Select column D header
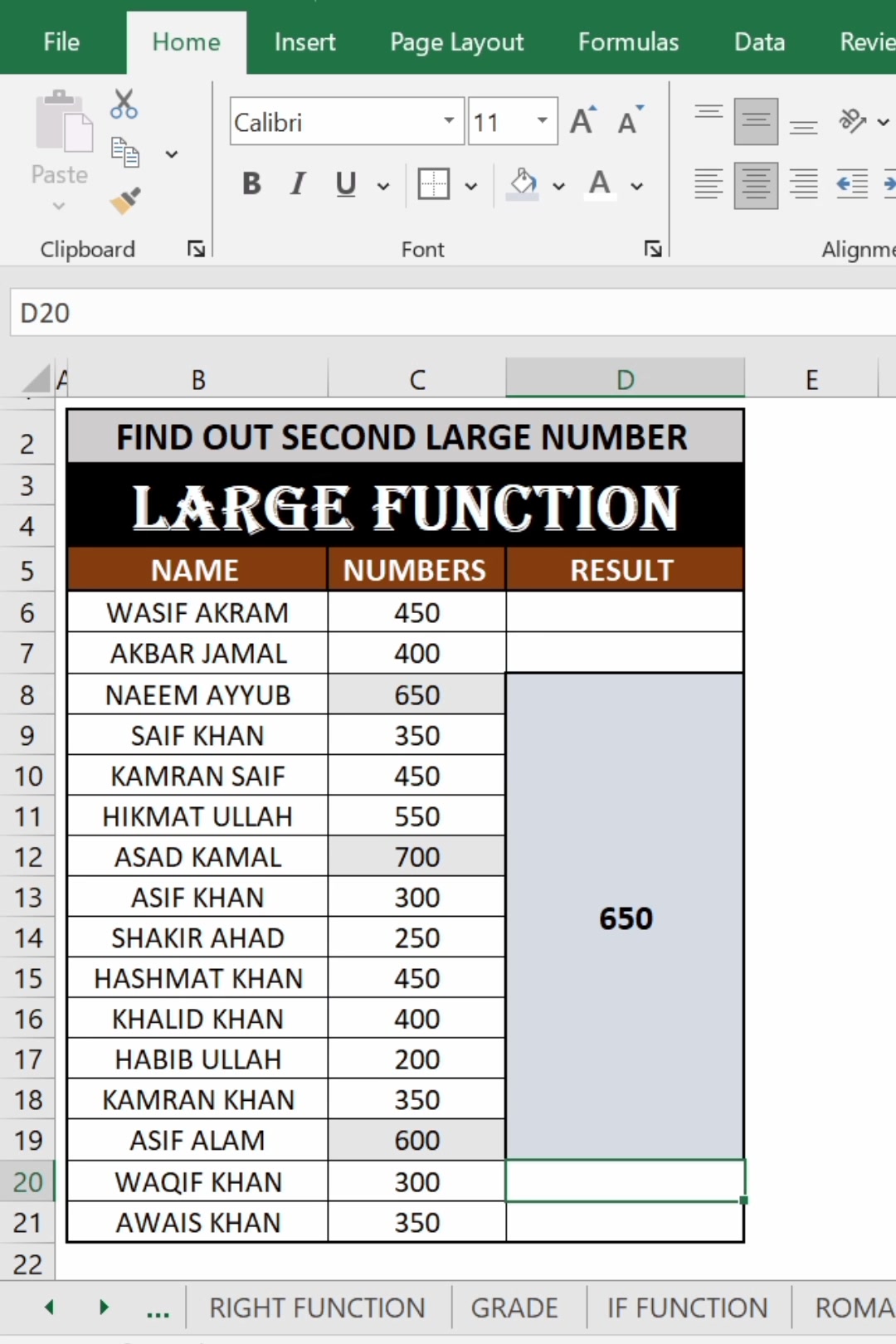 coord(626,379)
